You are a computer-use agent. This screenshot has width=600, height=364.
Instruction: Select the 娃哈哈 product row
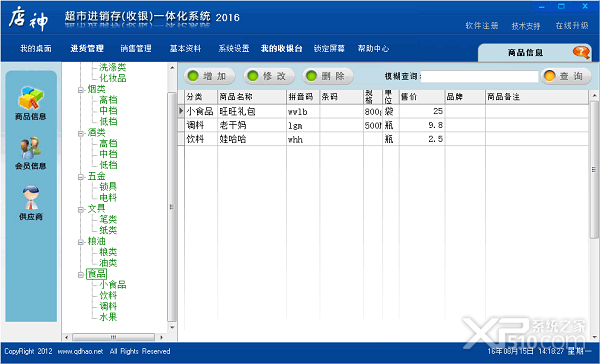point(383,139)
